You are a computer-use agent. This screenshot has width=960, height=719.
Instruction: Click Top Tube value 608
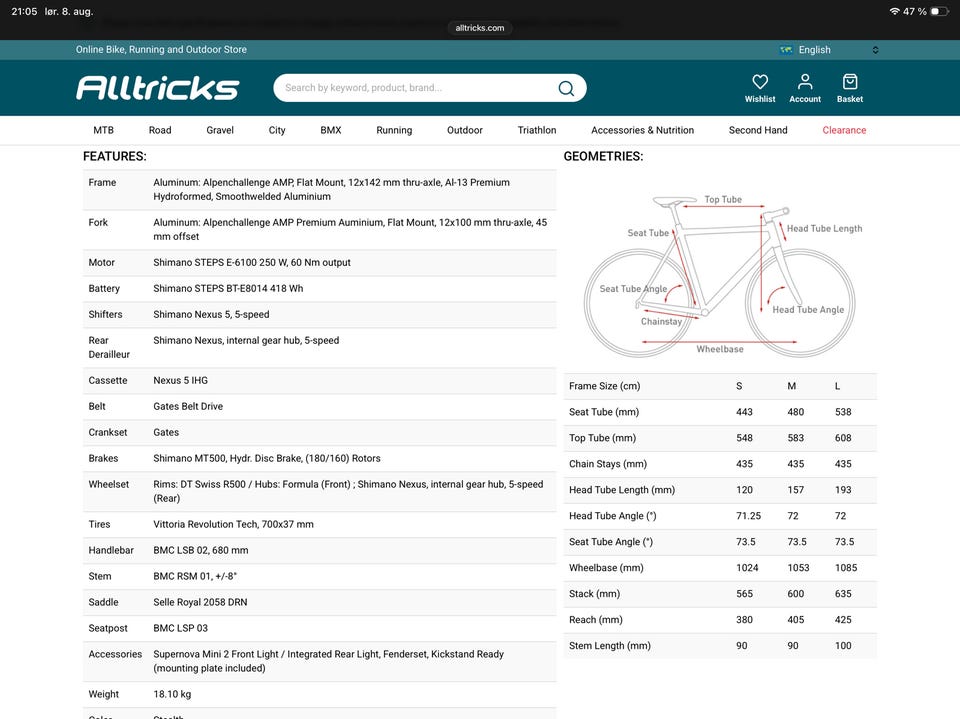843,439
